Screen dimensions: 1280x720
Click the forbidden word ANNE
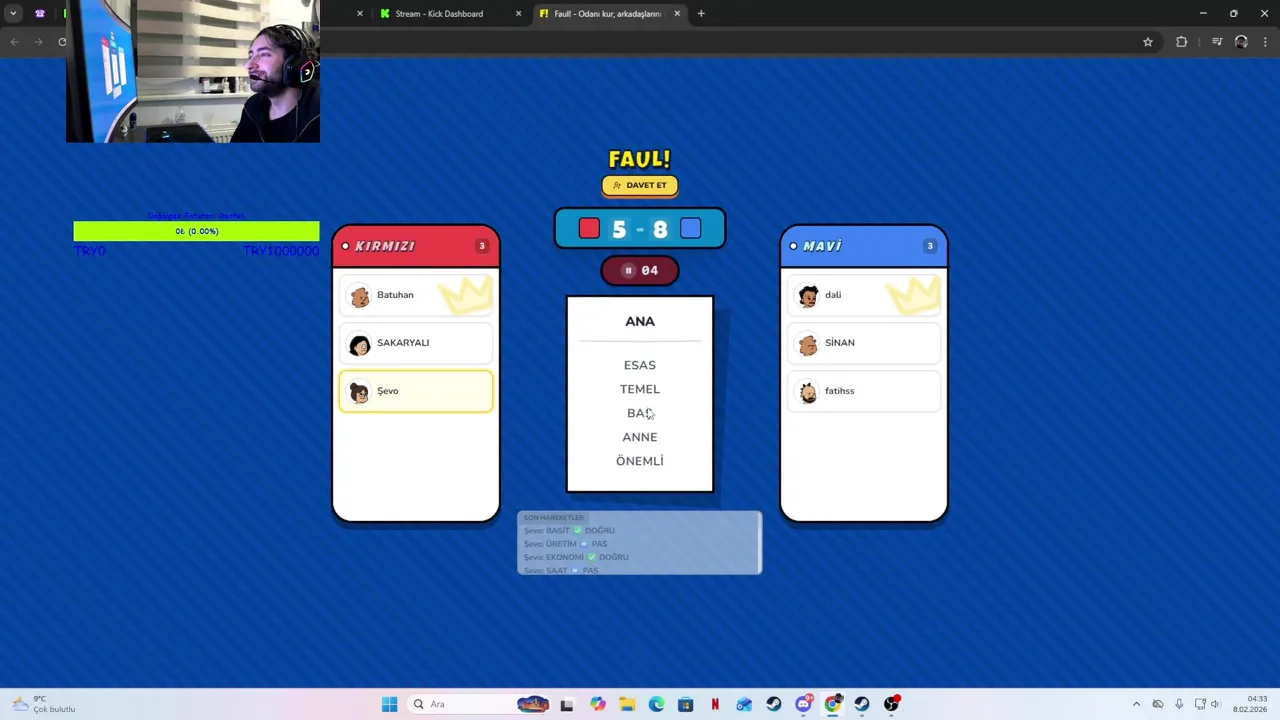click(x=640, y=437)
